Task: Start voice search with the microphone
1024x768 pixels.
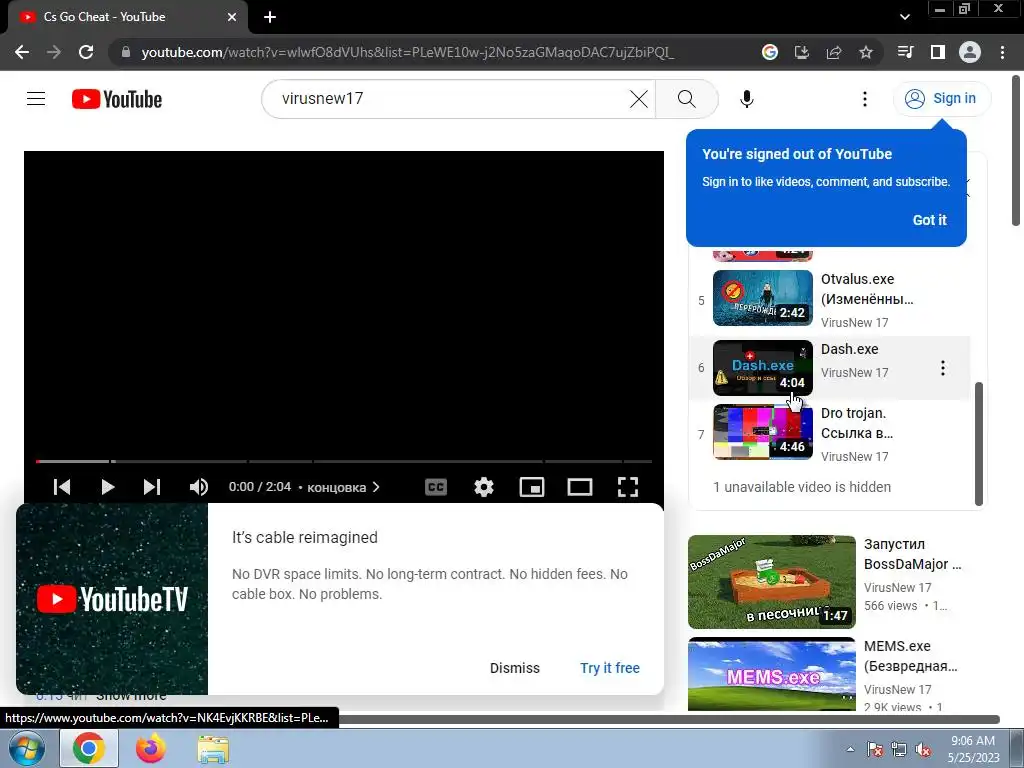Action: click(x=746, y=99)
